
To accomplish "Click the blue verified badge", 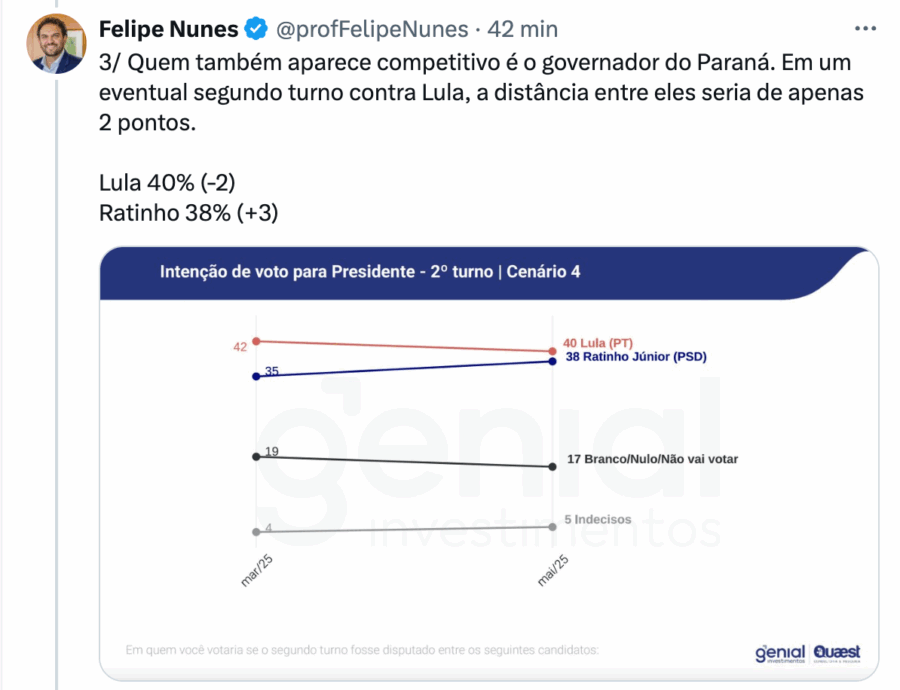I will tap(256, 30).
